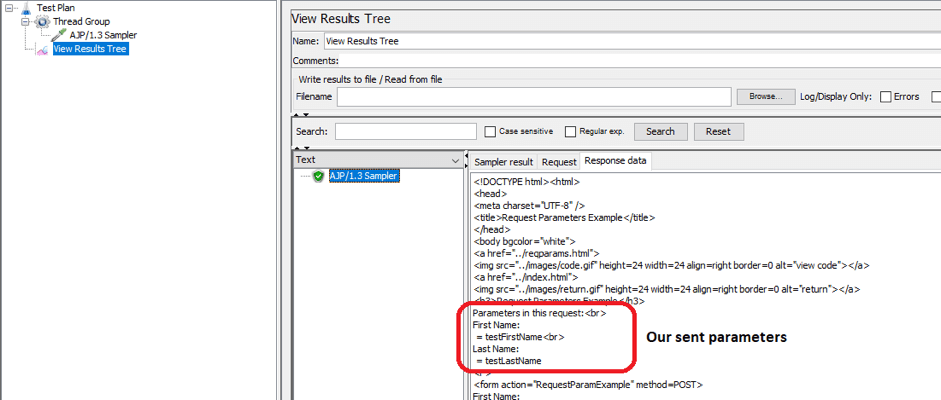This screenshot has height=400, width=941.
Task: Click the View Results Tree graph icon
Action: (x=42, y=48)
